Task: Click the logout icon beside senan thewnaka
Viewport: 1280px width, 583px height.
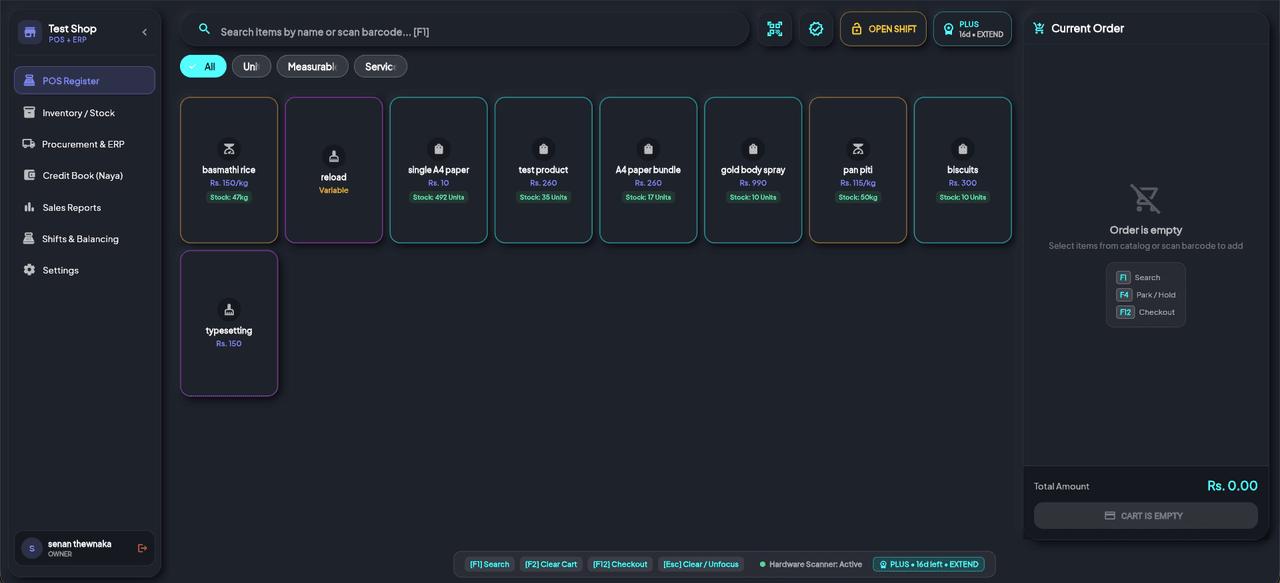Action: click(142, 548)
